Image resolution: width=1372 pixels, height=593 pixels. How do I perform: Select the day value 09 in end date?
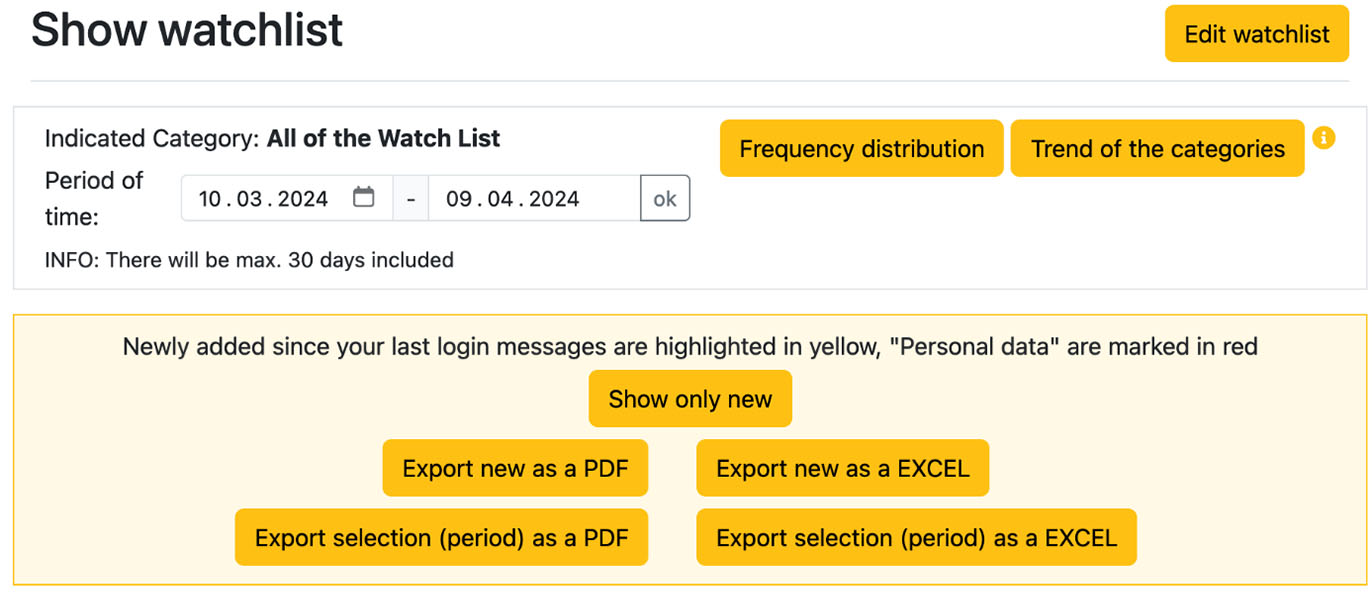tap(459, 199)
